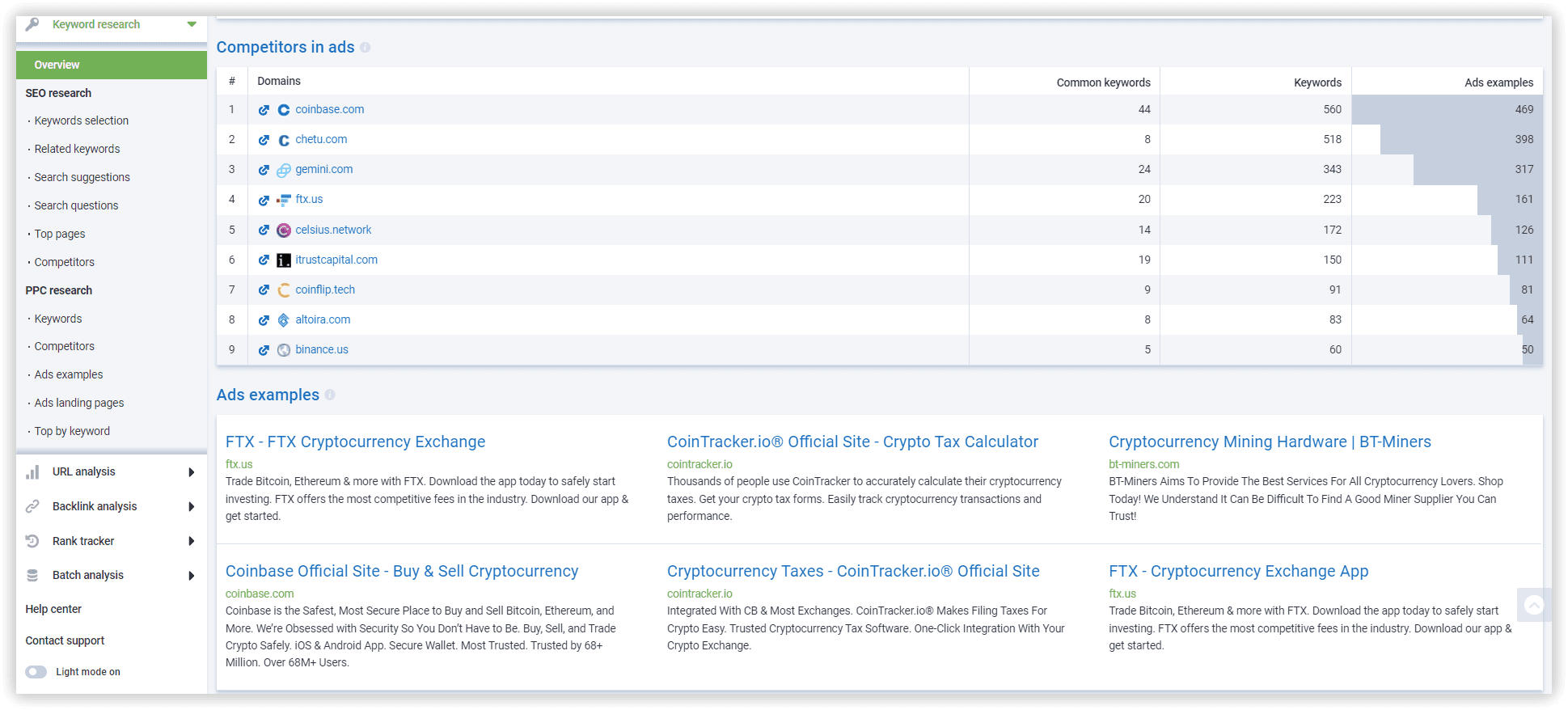Open itrustcapital.com external link icon
The image size is (1568, 710).
click(x=264, y=260)
